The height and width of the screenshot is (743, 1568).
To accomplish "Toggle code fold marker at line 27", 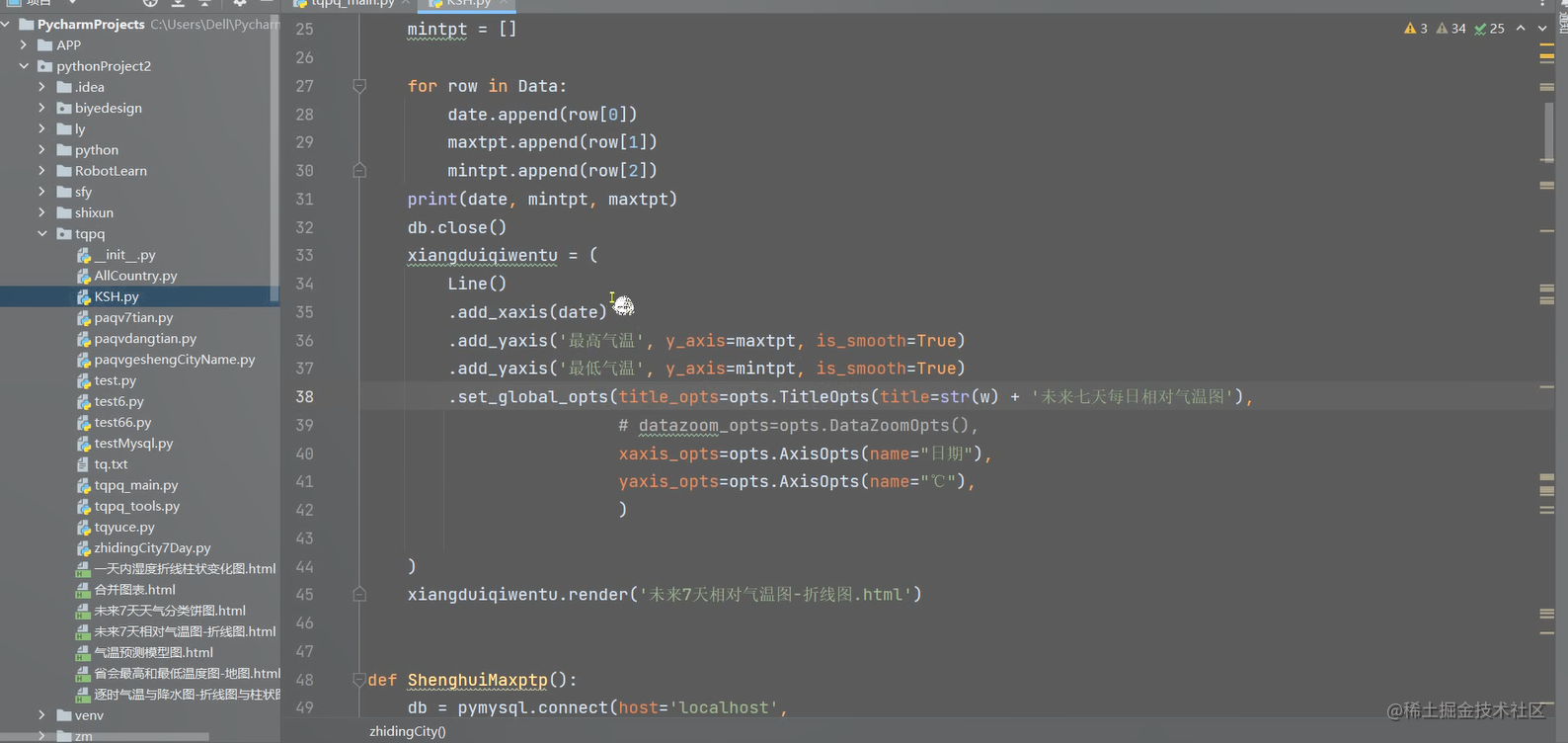I will click(359, 86).
